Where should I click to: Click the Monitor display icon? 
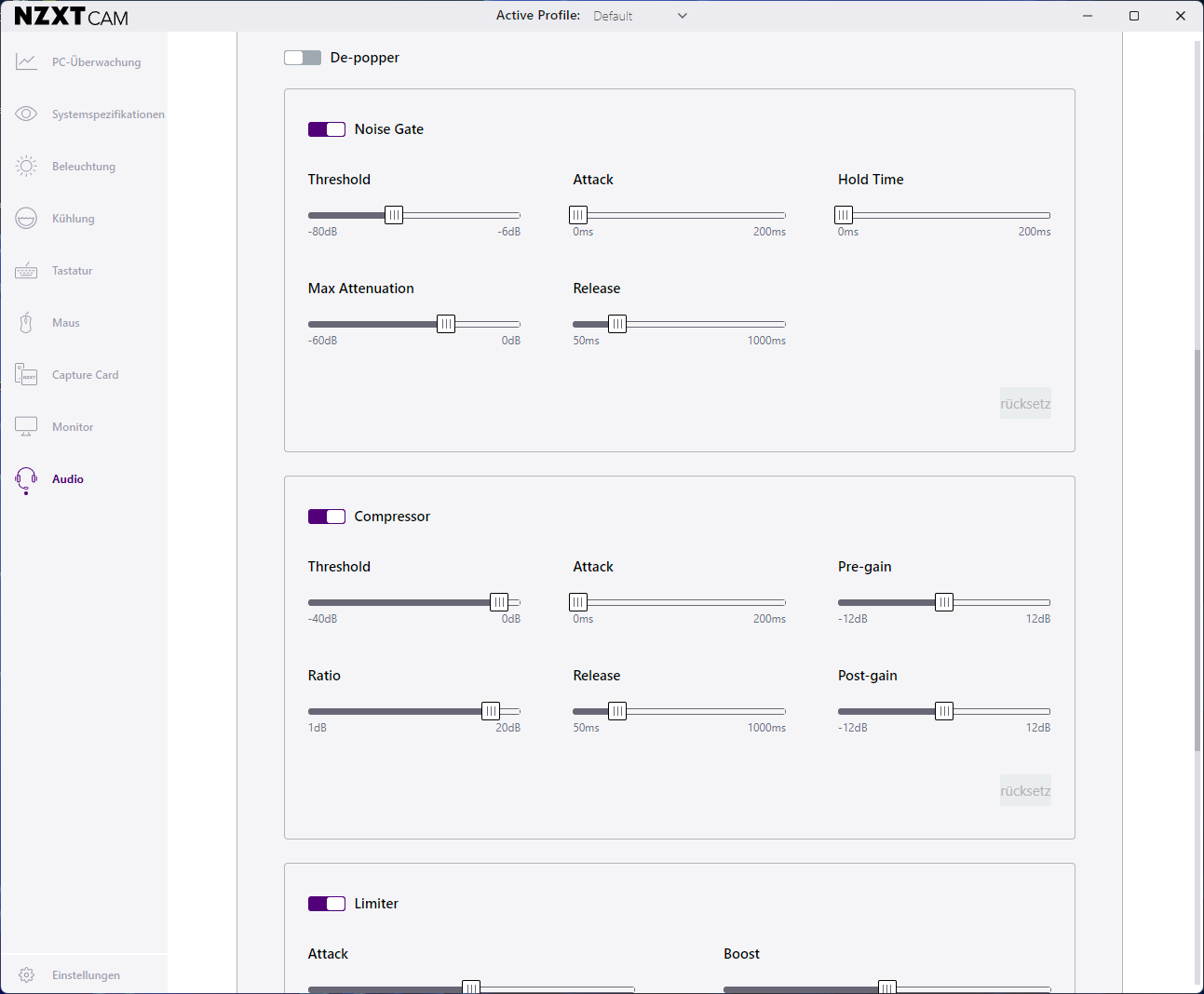26,427
